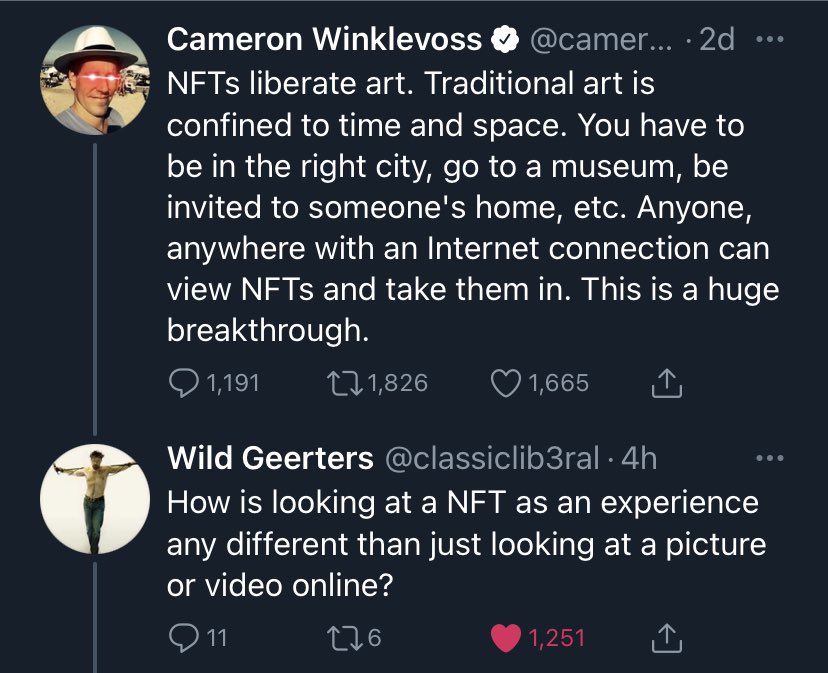Screen dimensions: 828x673
Task: Click the 4h timestamp on the reply
Action: pyautogui.click(x=639, y=459)
